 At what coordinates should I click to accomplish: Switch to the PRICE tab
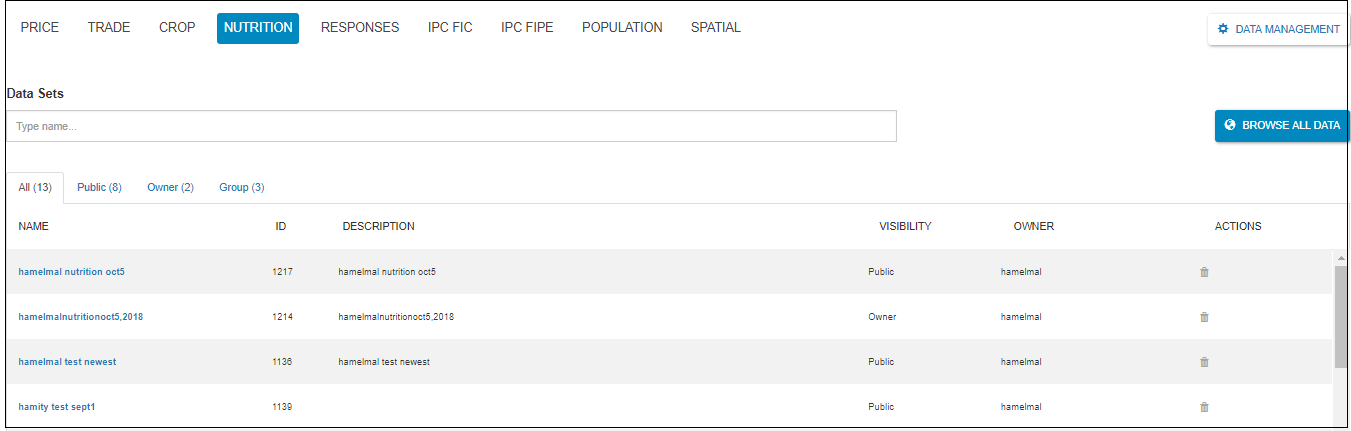pos(40,28)
